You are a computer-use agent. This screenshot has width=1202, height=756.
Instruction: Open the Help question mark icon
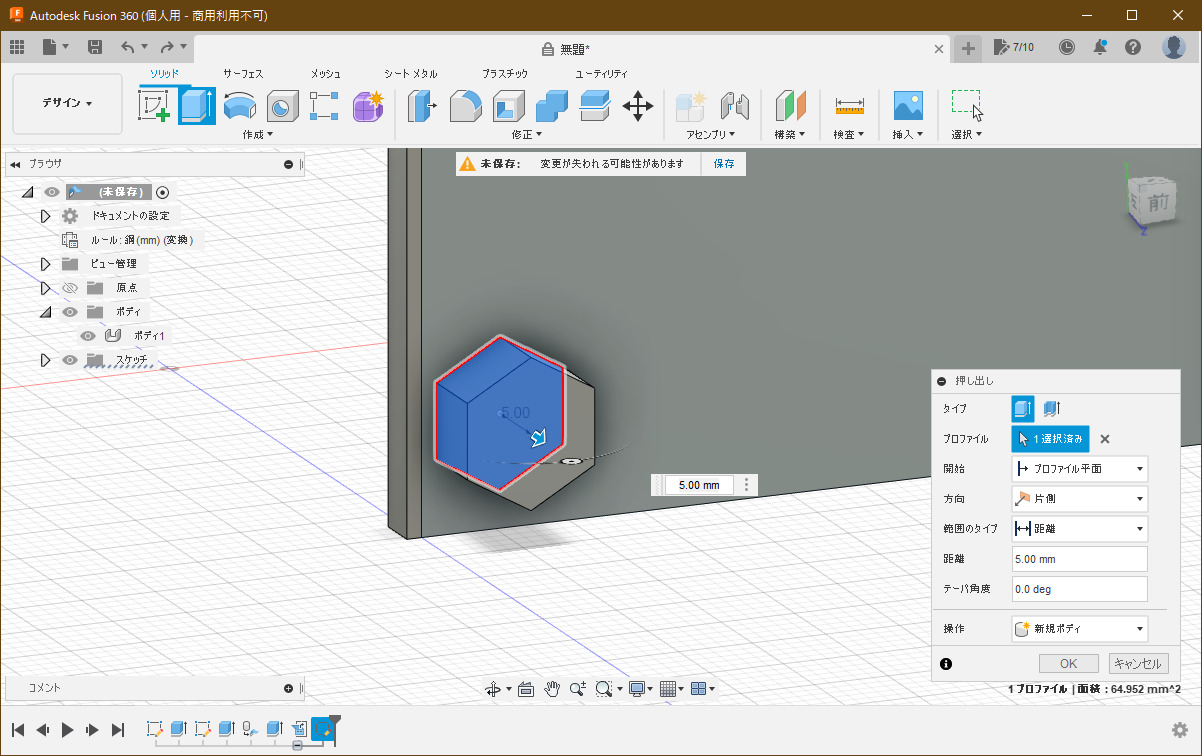(1133, 47)
